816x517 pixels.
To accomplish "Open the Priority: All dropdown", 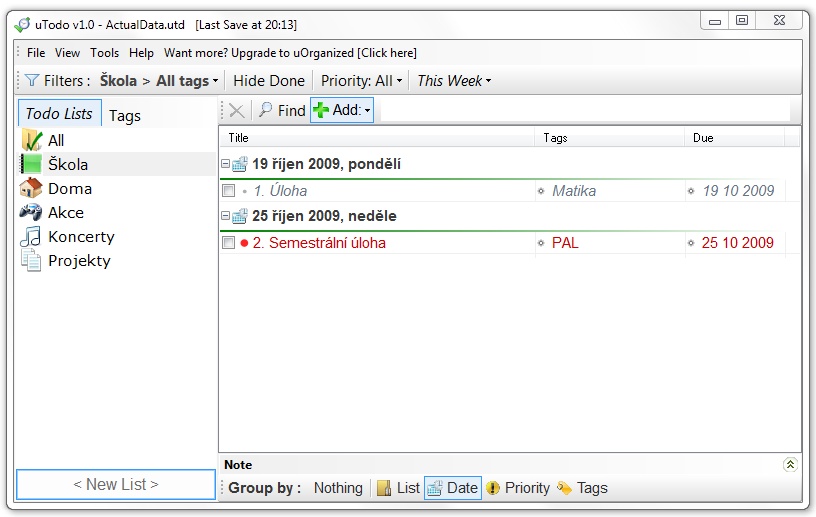I will 361,81.
